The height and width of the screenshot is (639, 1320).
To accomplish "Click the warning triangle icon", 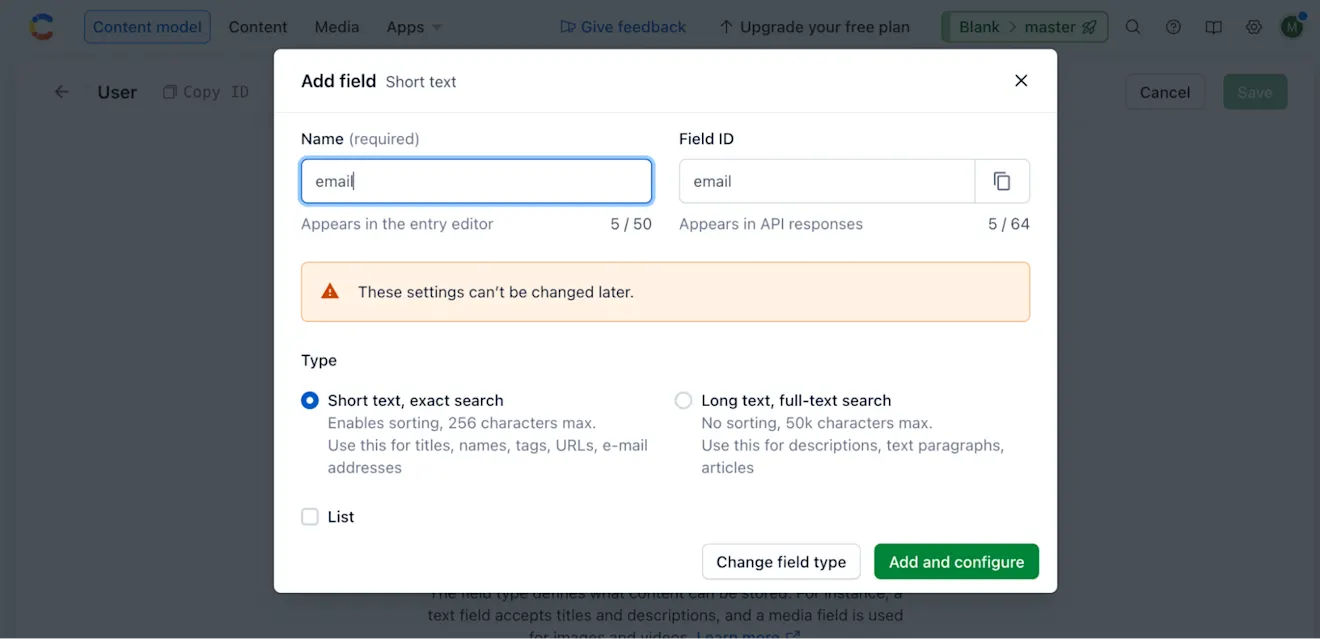I will [330, 292].
